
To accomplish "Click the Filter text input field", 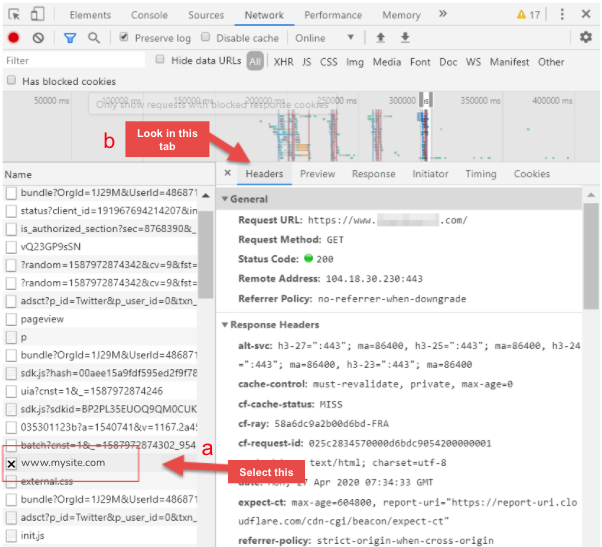I will click(74, 61).
